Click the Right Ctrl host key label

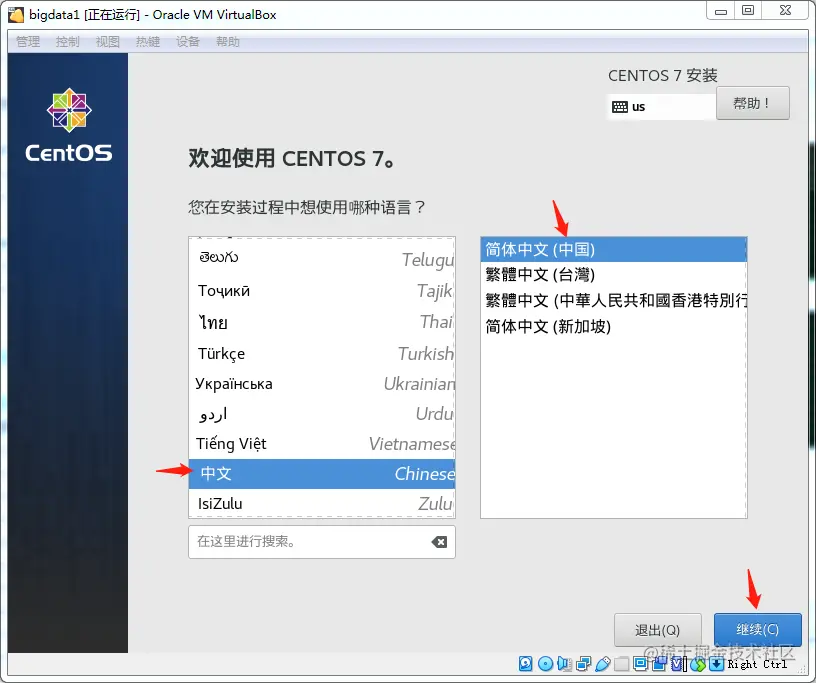click(x=757, y=664)
